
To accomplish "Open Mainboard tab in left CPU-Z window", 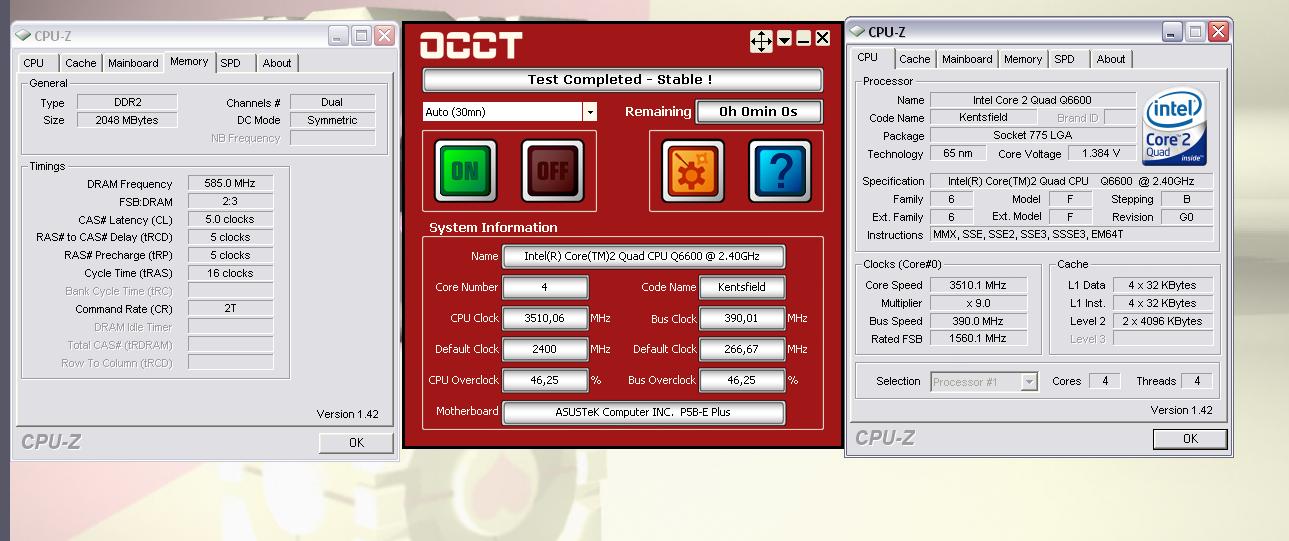I will pos(133,63).
